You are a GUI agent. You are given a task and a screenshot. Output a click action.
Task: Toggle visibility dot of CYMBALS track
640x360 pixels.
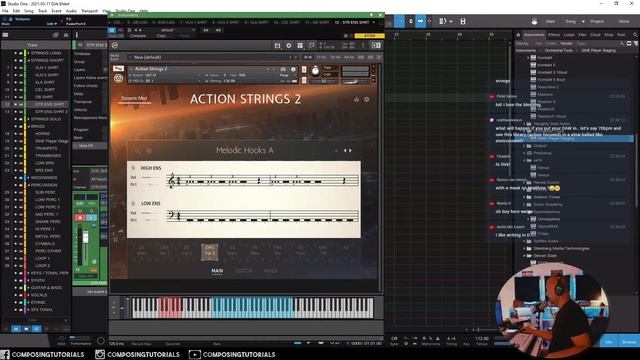click(x=16, y=244)
